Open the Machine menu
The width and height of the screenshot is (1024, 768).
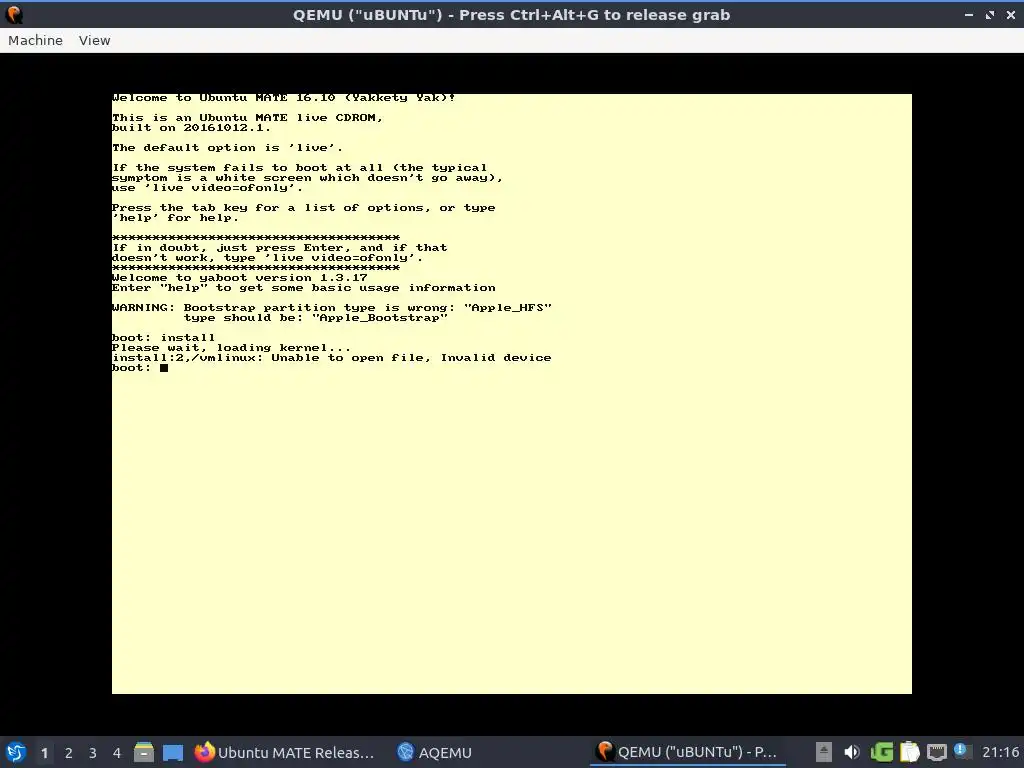point(35,40)
